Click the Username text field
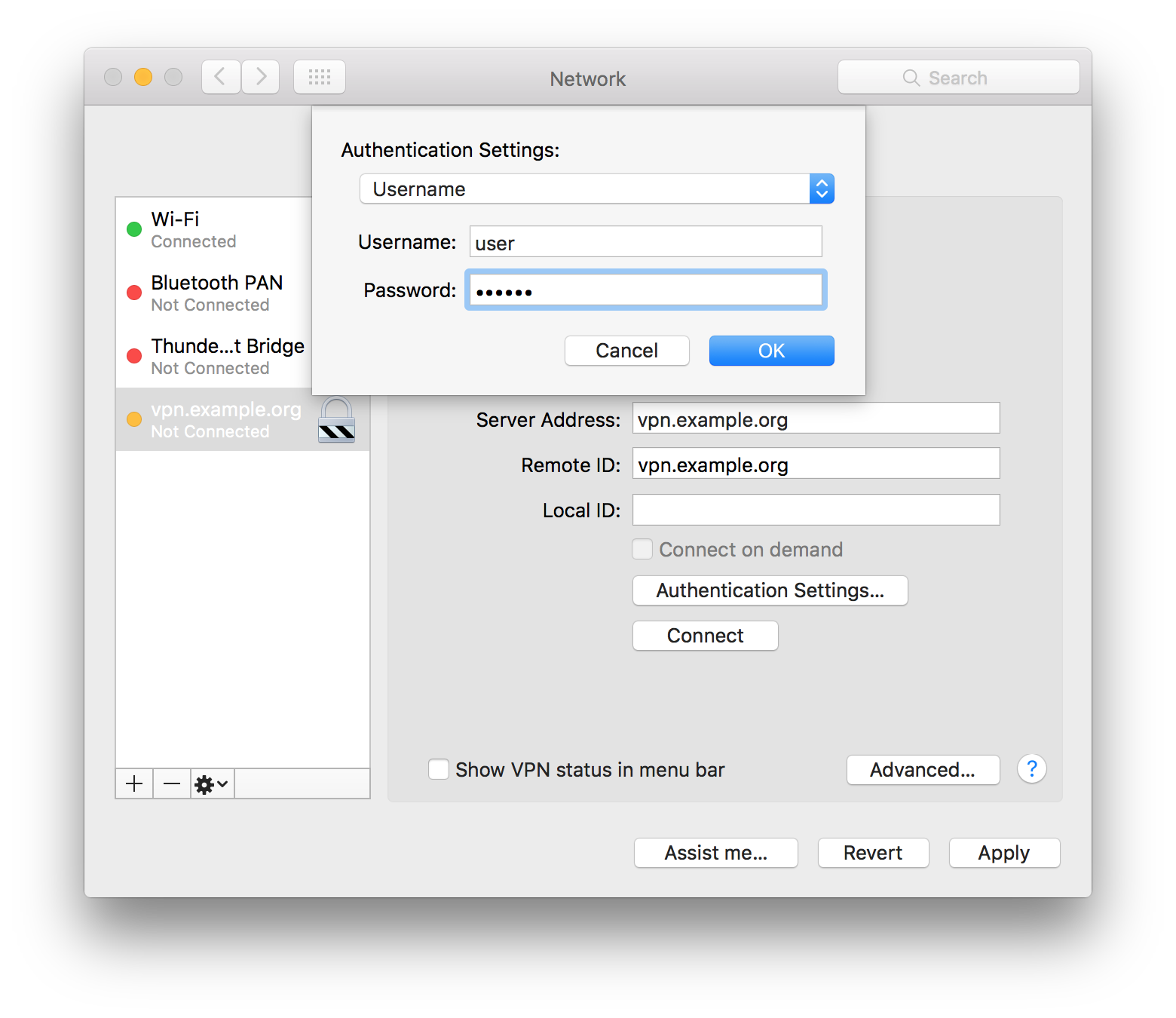This screenshot has width=1176, height=1018. click(x=645, y=242)
